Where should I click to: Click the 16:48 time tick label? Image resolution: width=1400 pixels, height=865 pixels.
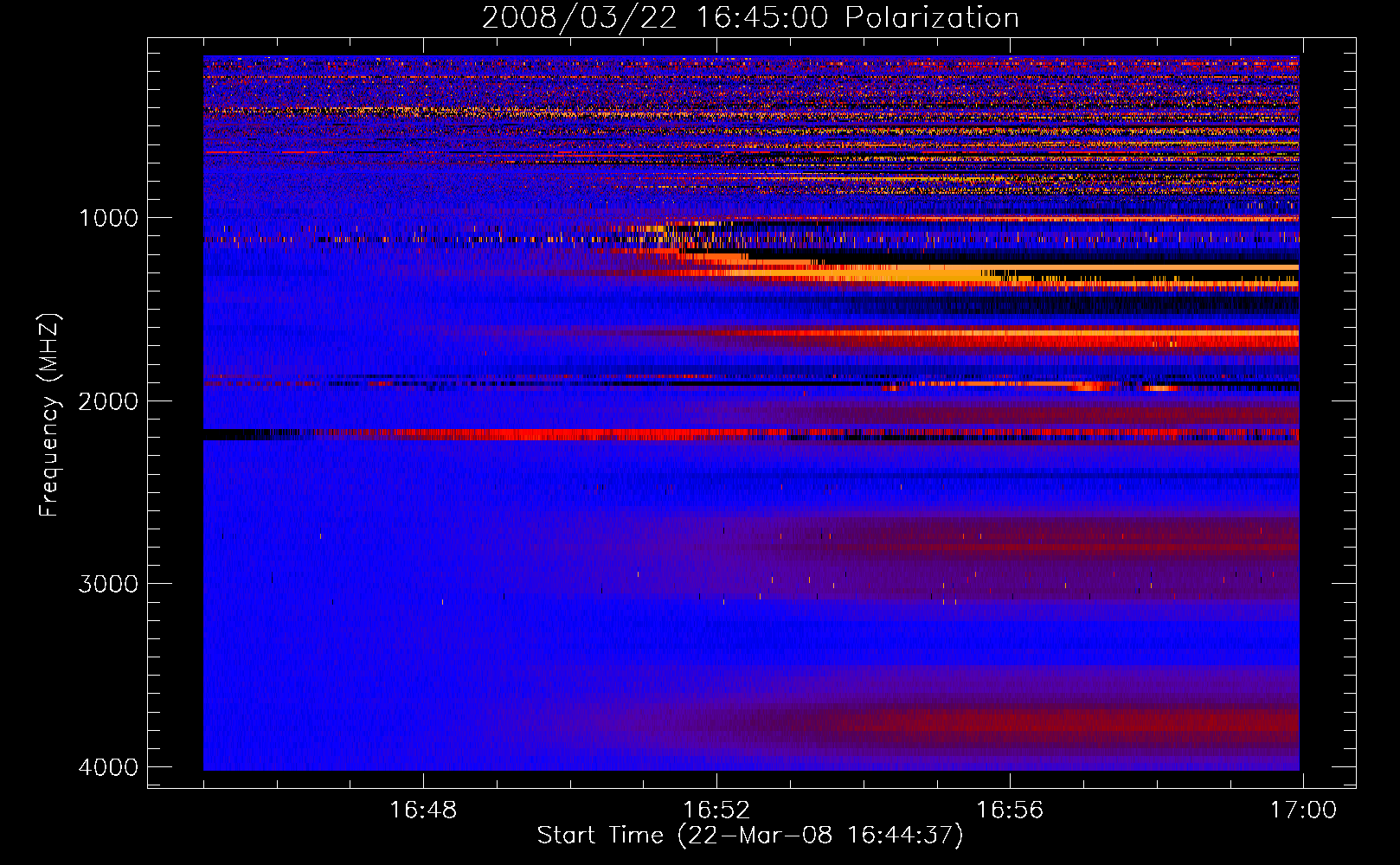[423, 811]
